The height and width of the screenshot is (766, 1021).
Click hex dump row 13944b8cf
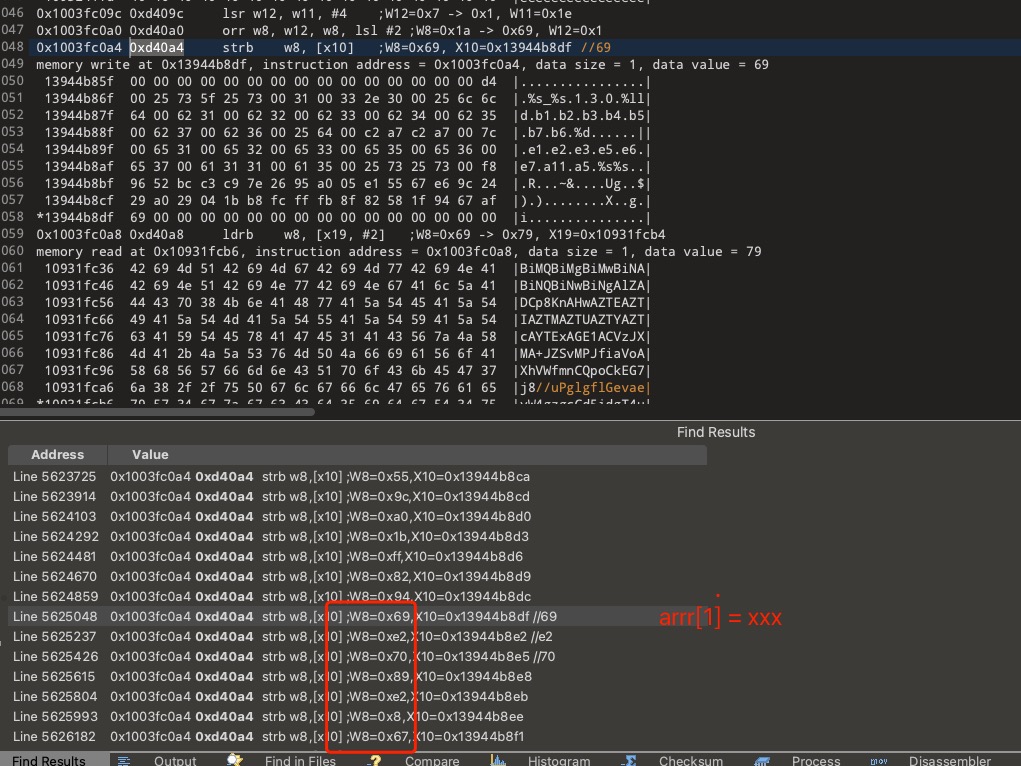(348, 201)
